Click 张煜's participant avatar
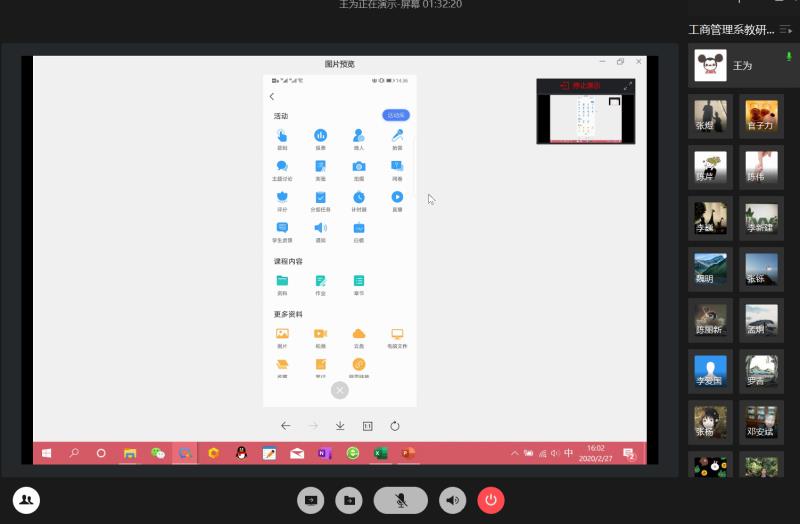 click(711, 115)
